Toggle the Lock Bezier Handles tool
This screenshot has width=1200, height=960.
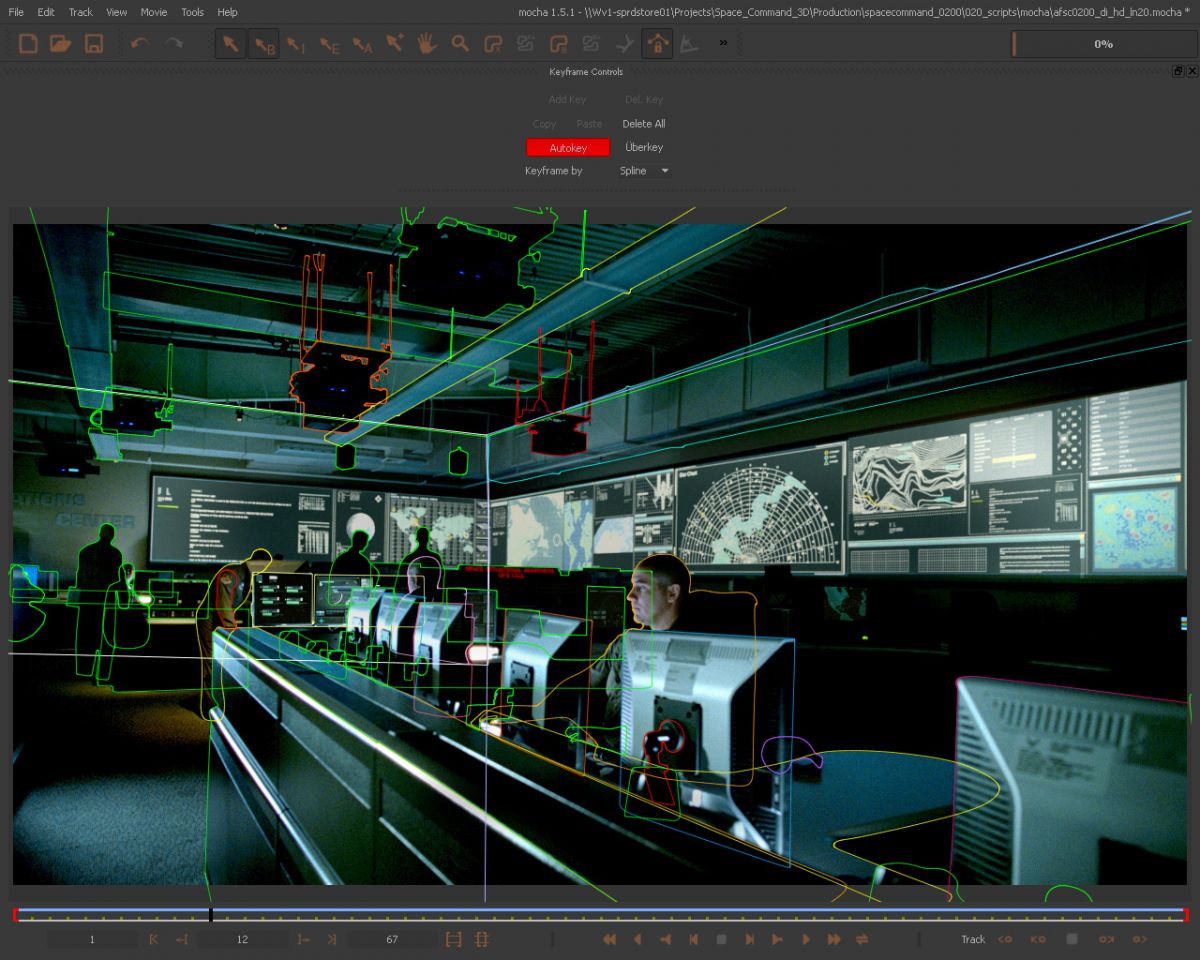click(x=657, y=44)
